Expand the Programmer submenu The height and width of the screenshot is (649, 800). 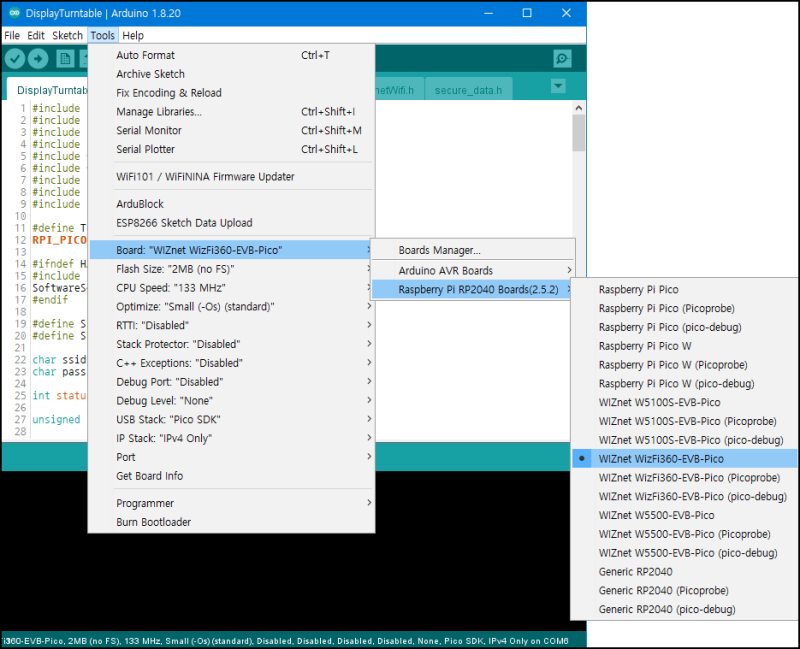pyautogui.click(x=232, y=504)
